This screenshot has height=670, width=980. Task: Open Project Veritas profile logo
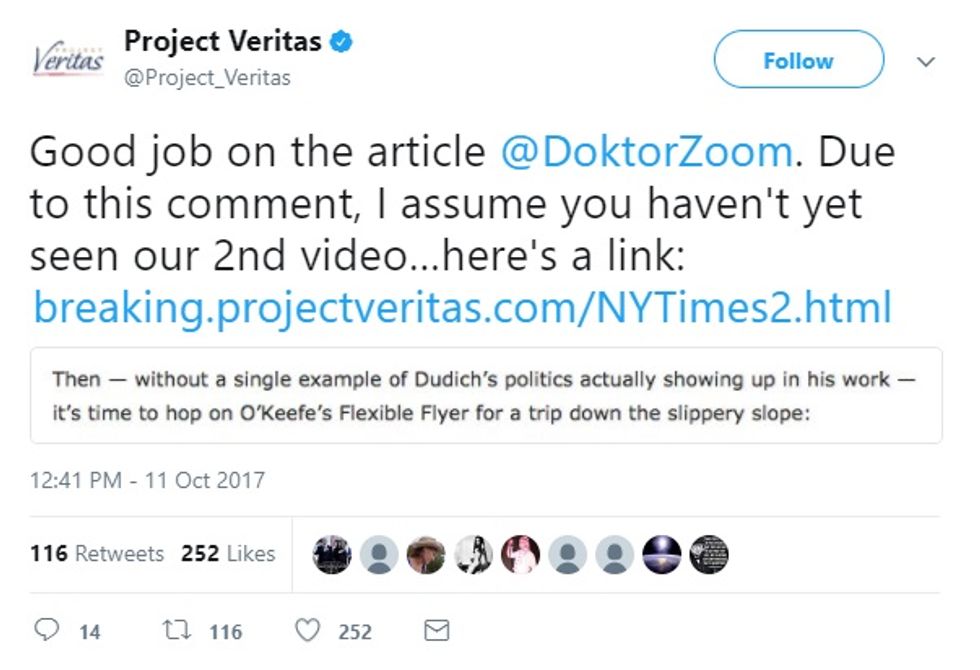pos(68,58)
